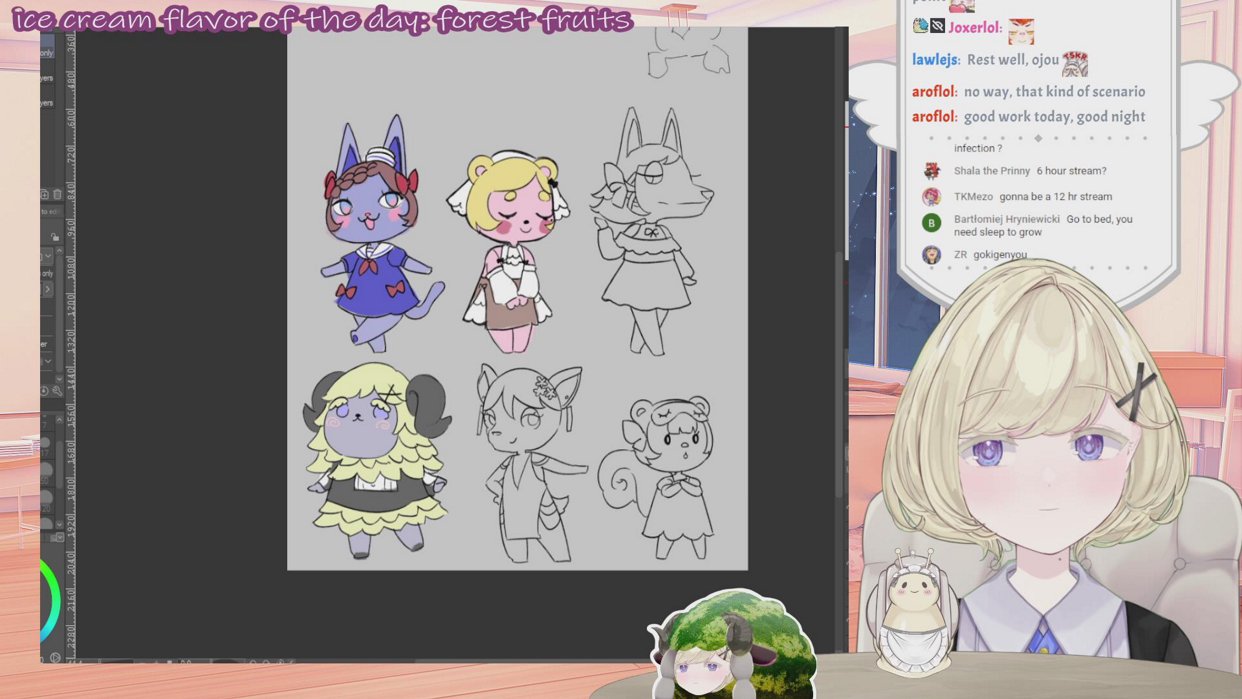
Task: Click the 'ice cream flavor of the day' title
Action: click(x=322, y=20)
